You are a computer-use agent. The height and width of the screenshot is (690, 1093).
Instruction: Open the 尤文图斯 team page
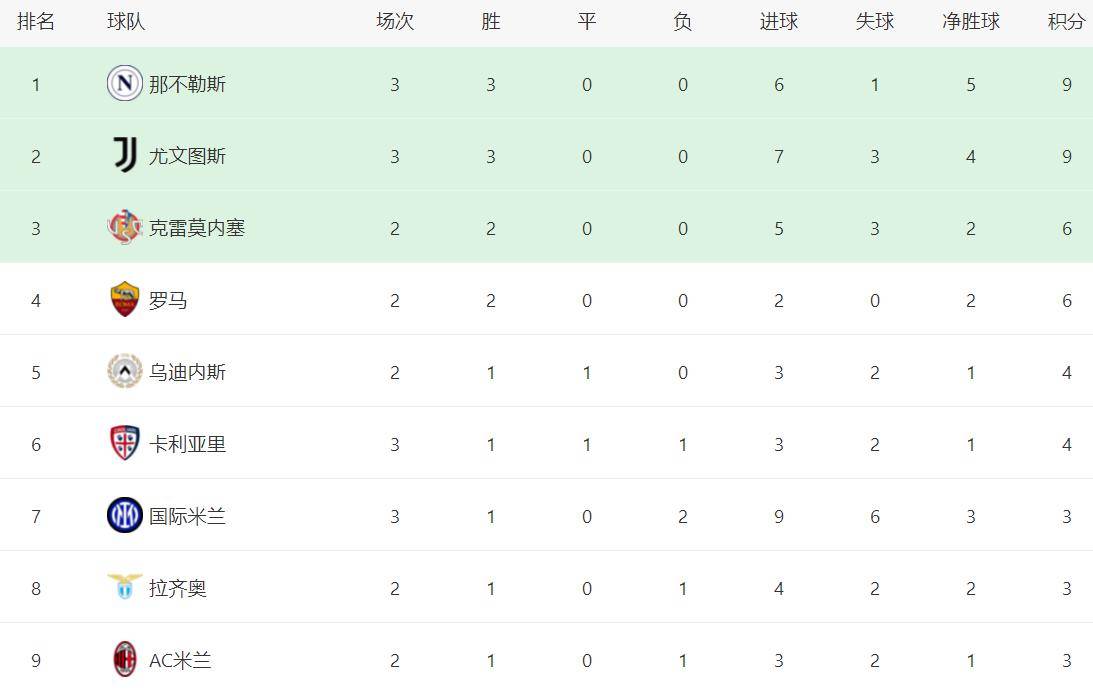[x=187, y=156]
